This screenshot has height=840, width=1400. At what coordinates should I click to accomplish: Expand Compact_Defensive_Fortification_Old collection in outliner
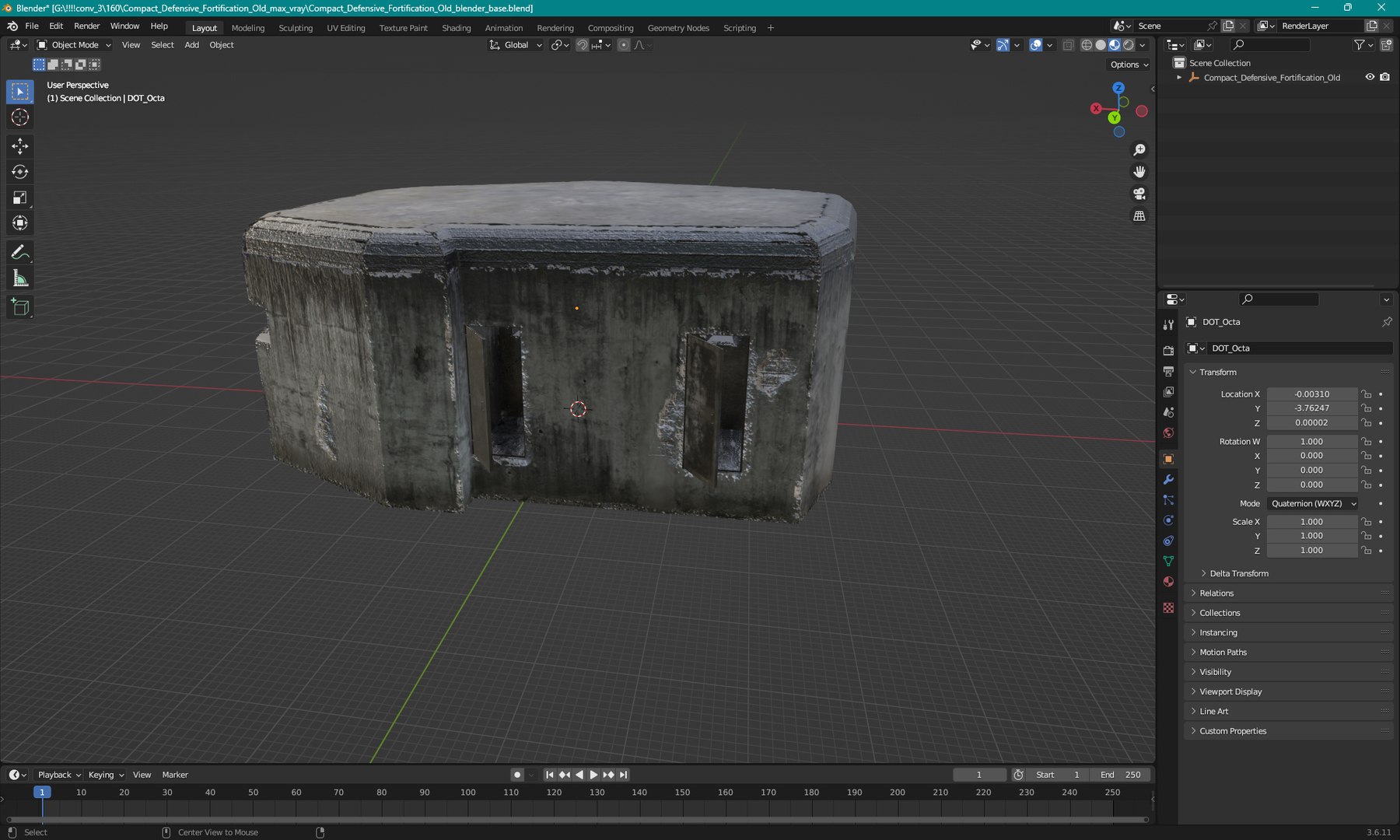pyautogui.click(x=1179, y=78)
